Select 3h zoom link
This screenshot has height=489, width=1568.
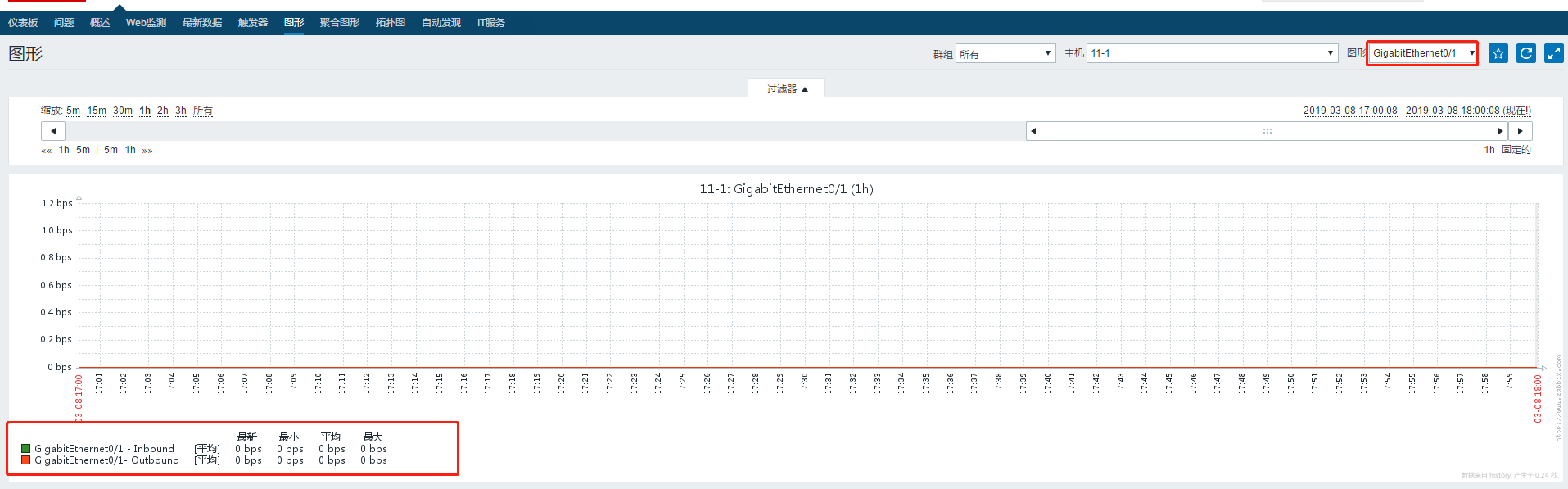[181, 111]
